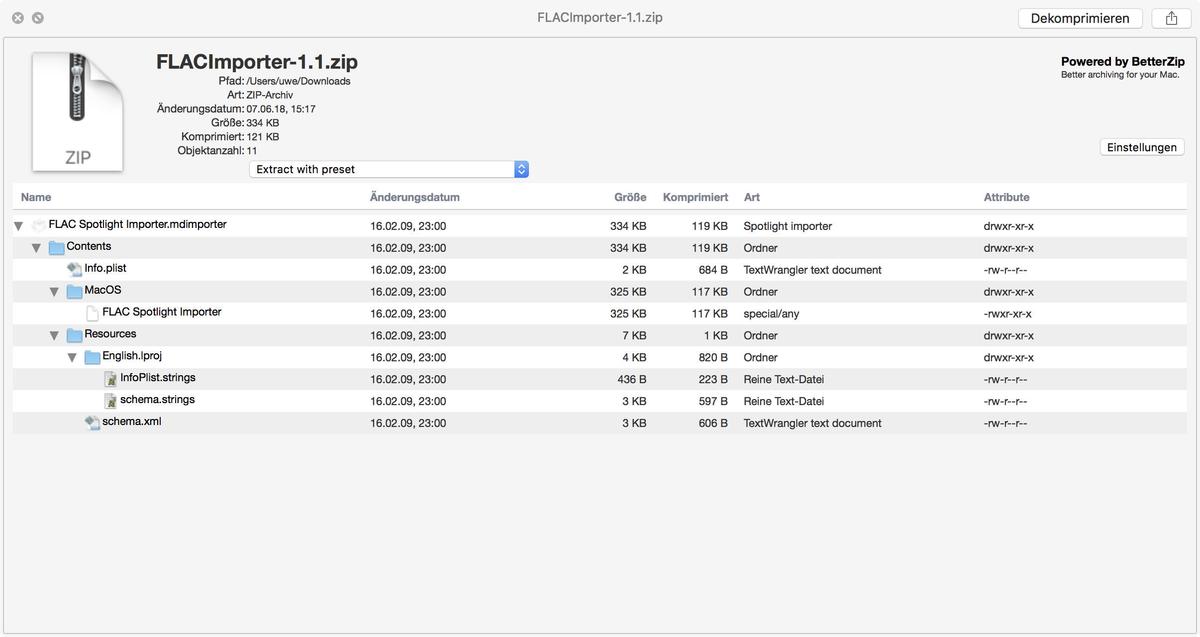1200x637 pixels.
Task: Click the '7 KB' size cell
Action: pyautogui.click(x=634, y=336)
